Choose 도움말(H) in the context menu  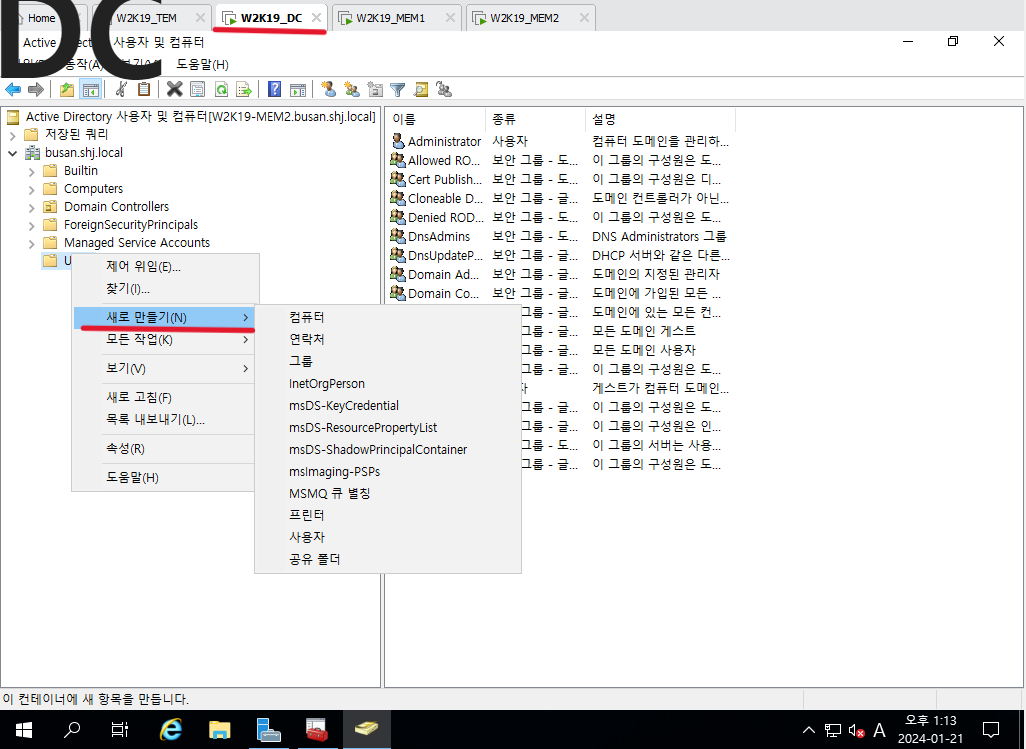point(164,478)
